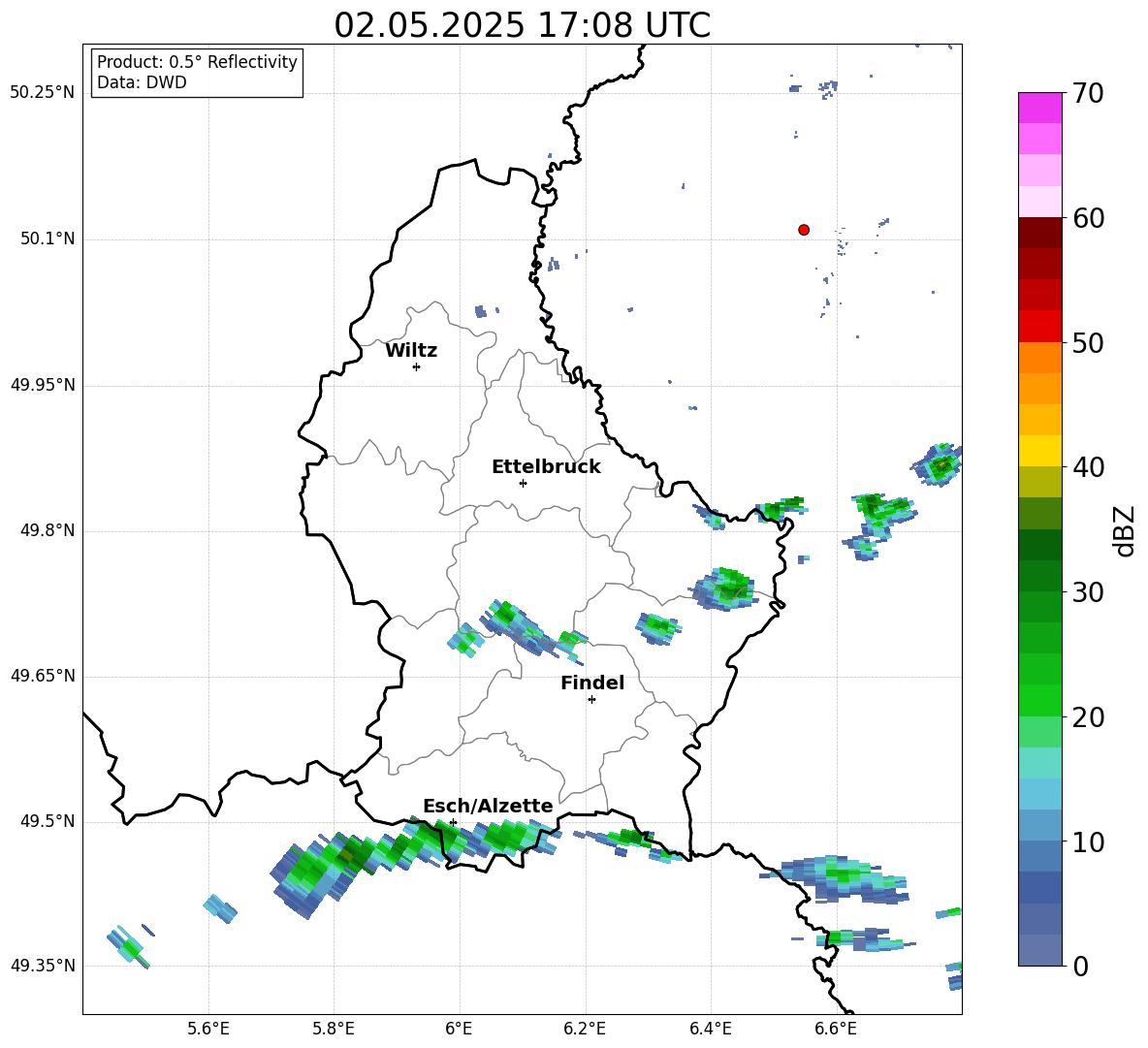
Task: Click the radar echo on the right map edge near 49.87°N
Action: coord(938,464)
